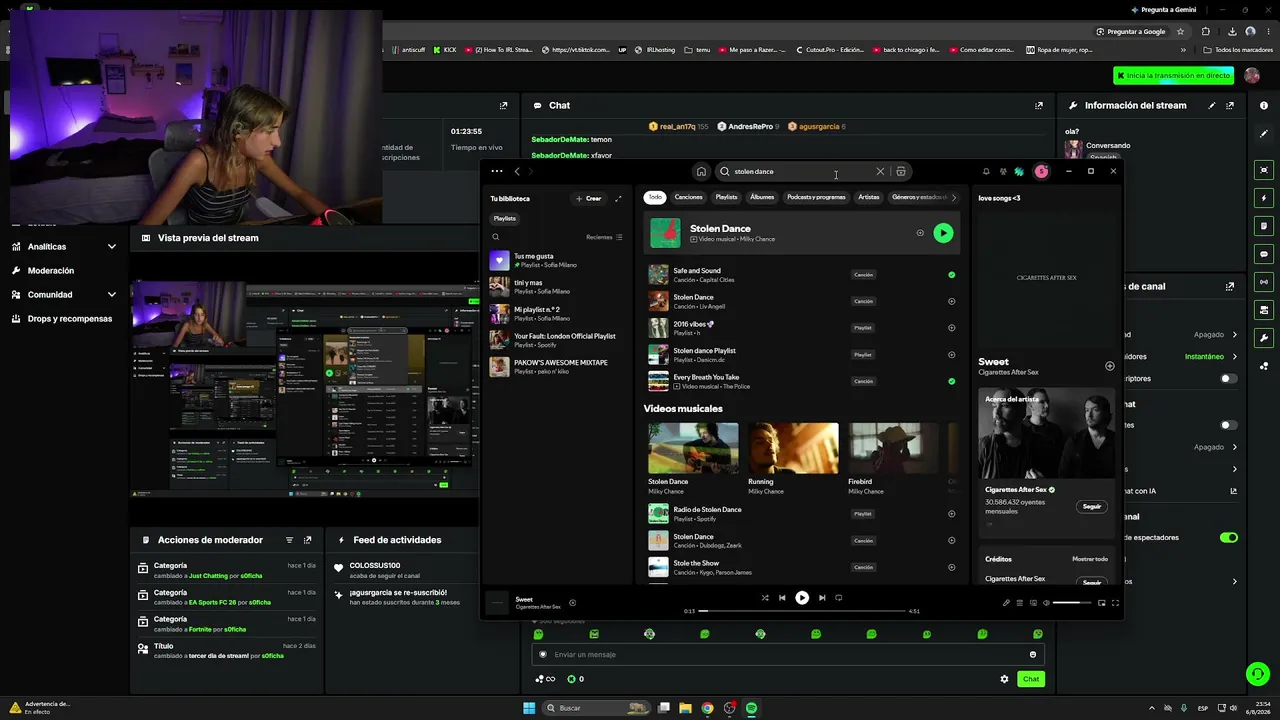Play Stolen Dance top result
Viewport: 1280px width, 720px height.
pyautogui.click(x=943, y=233)
